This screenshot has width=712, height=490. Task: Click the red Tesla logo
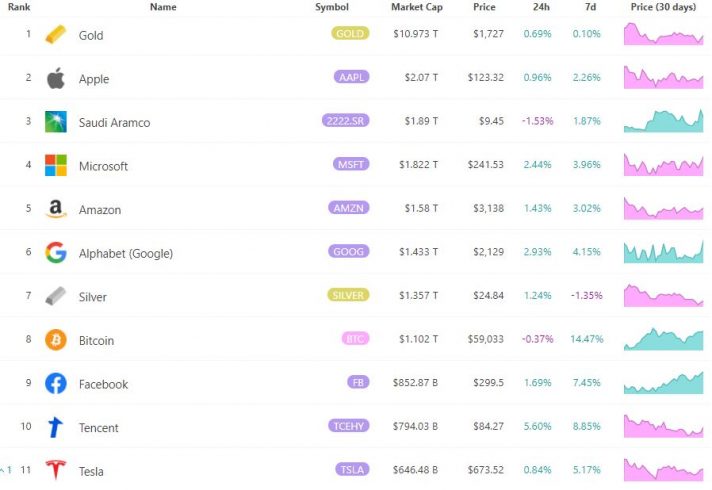[x=56, y=470]
